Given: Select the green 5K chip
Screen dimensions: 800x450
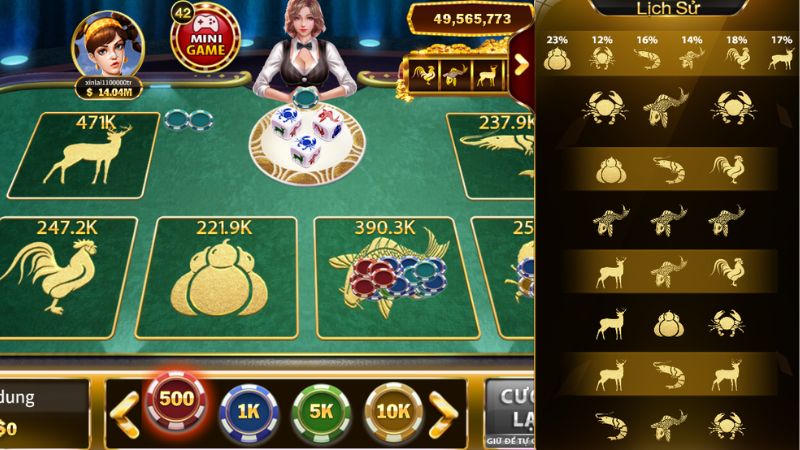Looking at the screenshot, I should point(321,412).
